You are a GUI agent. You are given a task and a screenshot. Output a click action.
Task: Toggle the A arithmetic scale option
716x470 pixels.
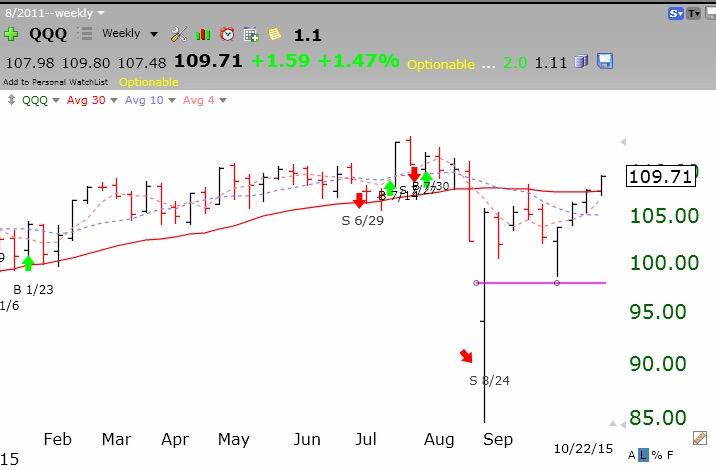pyautogui.click(x=632, y=455)
